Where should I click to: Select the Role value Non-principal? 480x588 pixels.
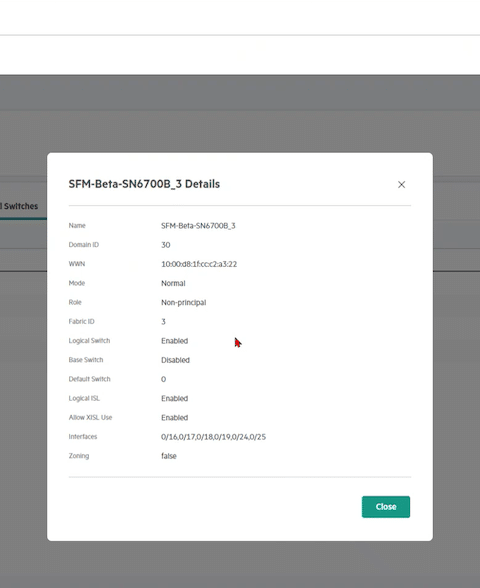(x=183, y=302)
